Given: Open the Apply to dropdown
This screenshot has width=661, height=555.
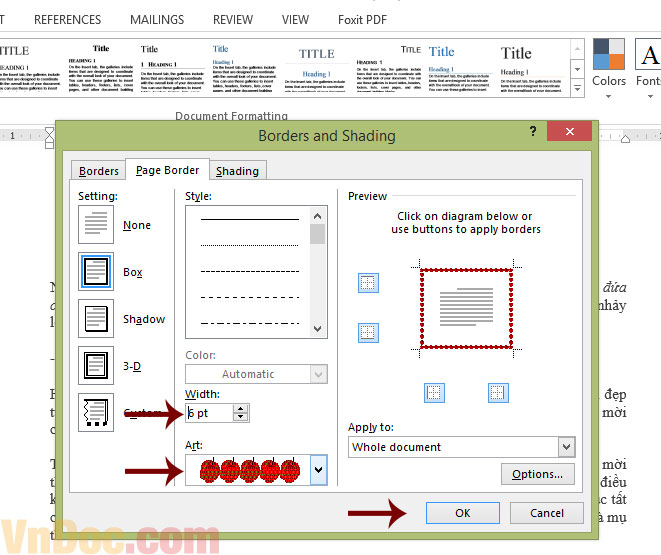Looking at the screenshot, I should (x=567, y=447).
